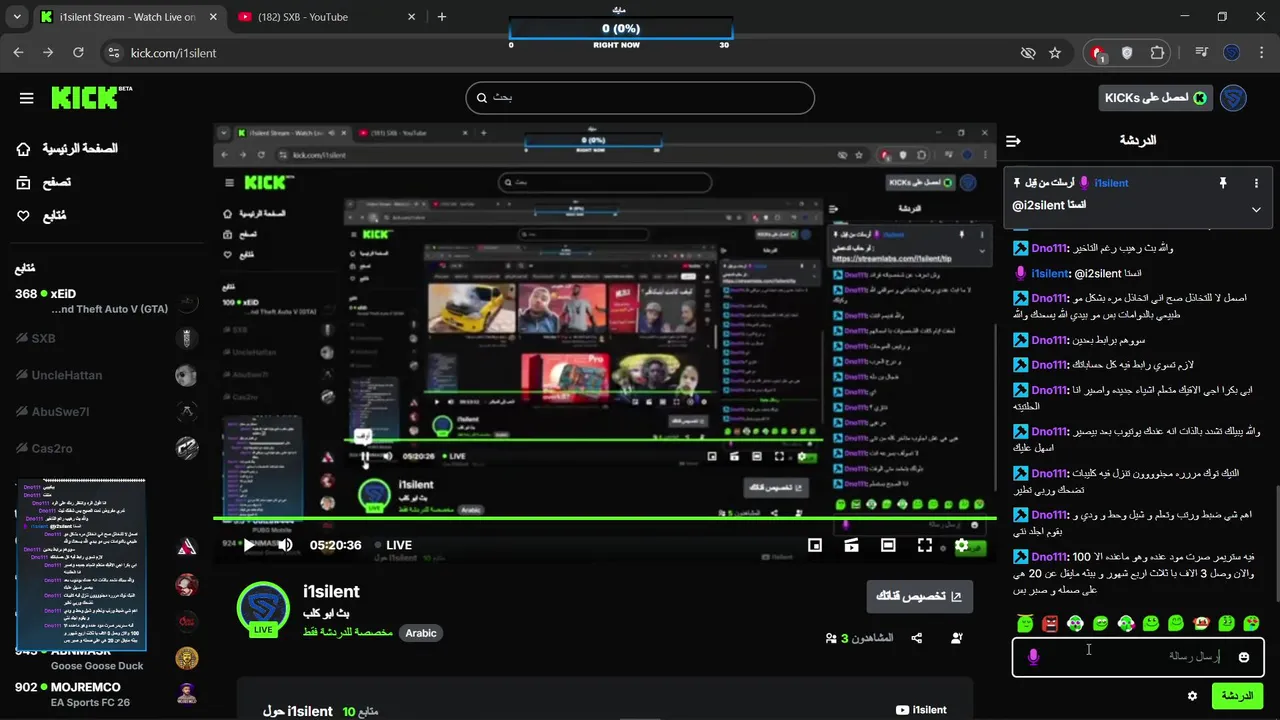Open the red extension with badge
The height and width of the screenshot is (720, 1280).
[1099, 53]
